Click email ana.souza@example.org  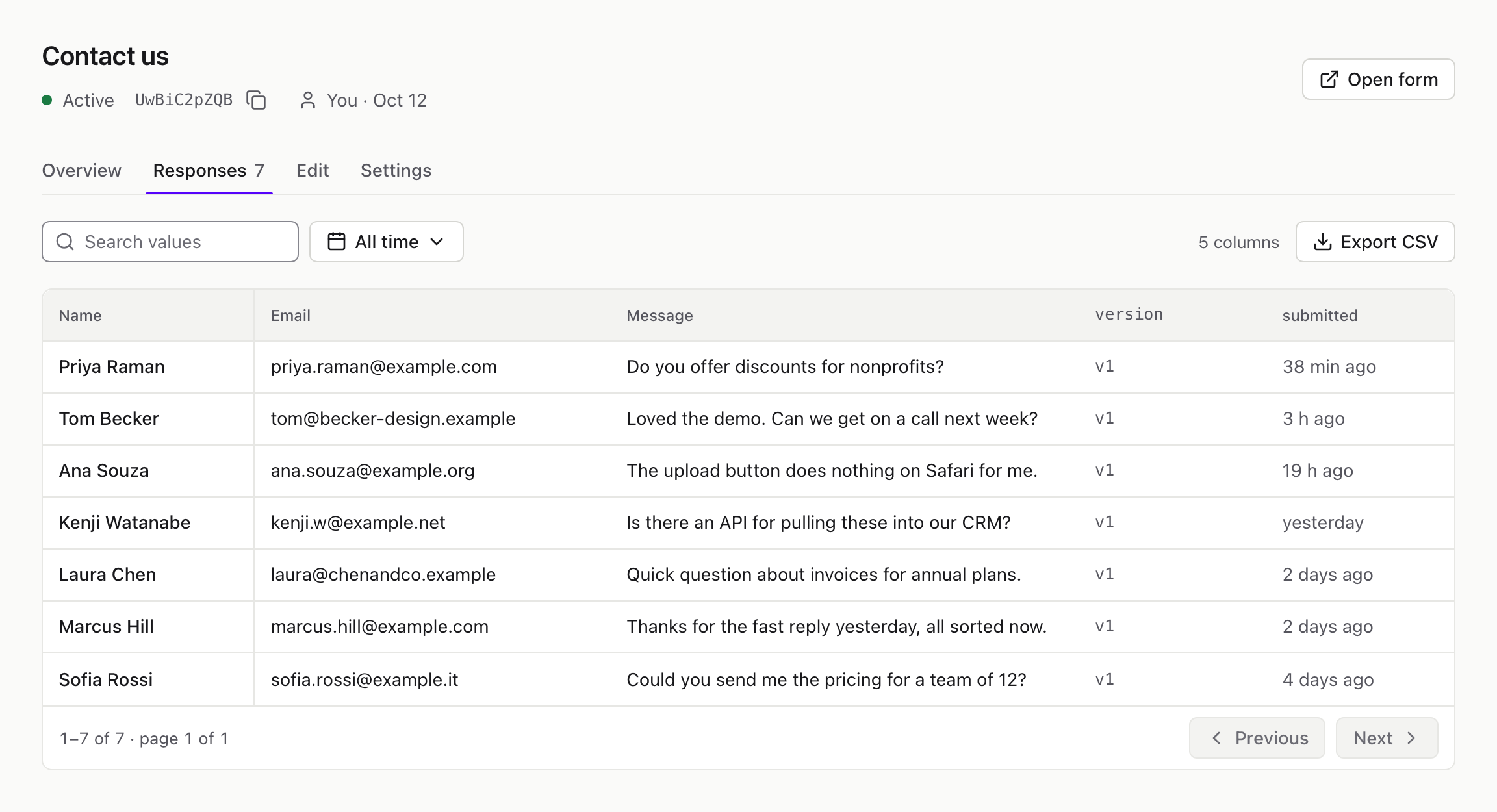[x=372, y=471]
